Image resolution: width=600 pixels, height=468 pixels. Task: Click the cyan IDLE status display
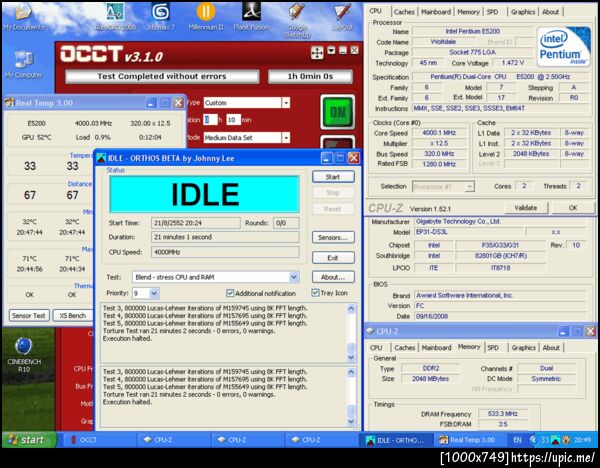pos(204,194)
